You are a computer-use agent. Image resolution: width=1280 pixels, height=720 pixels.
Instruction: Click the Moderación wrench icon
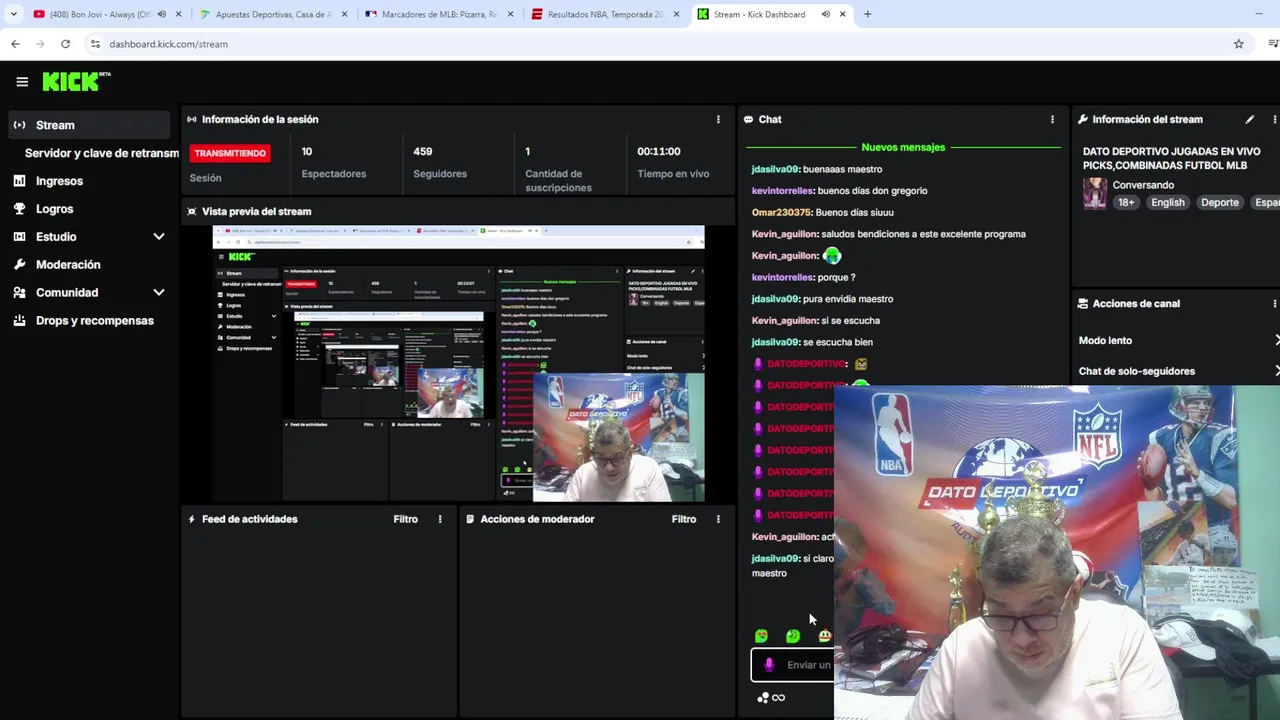point(19,265)
